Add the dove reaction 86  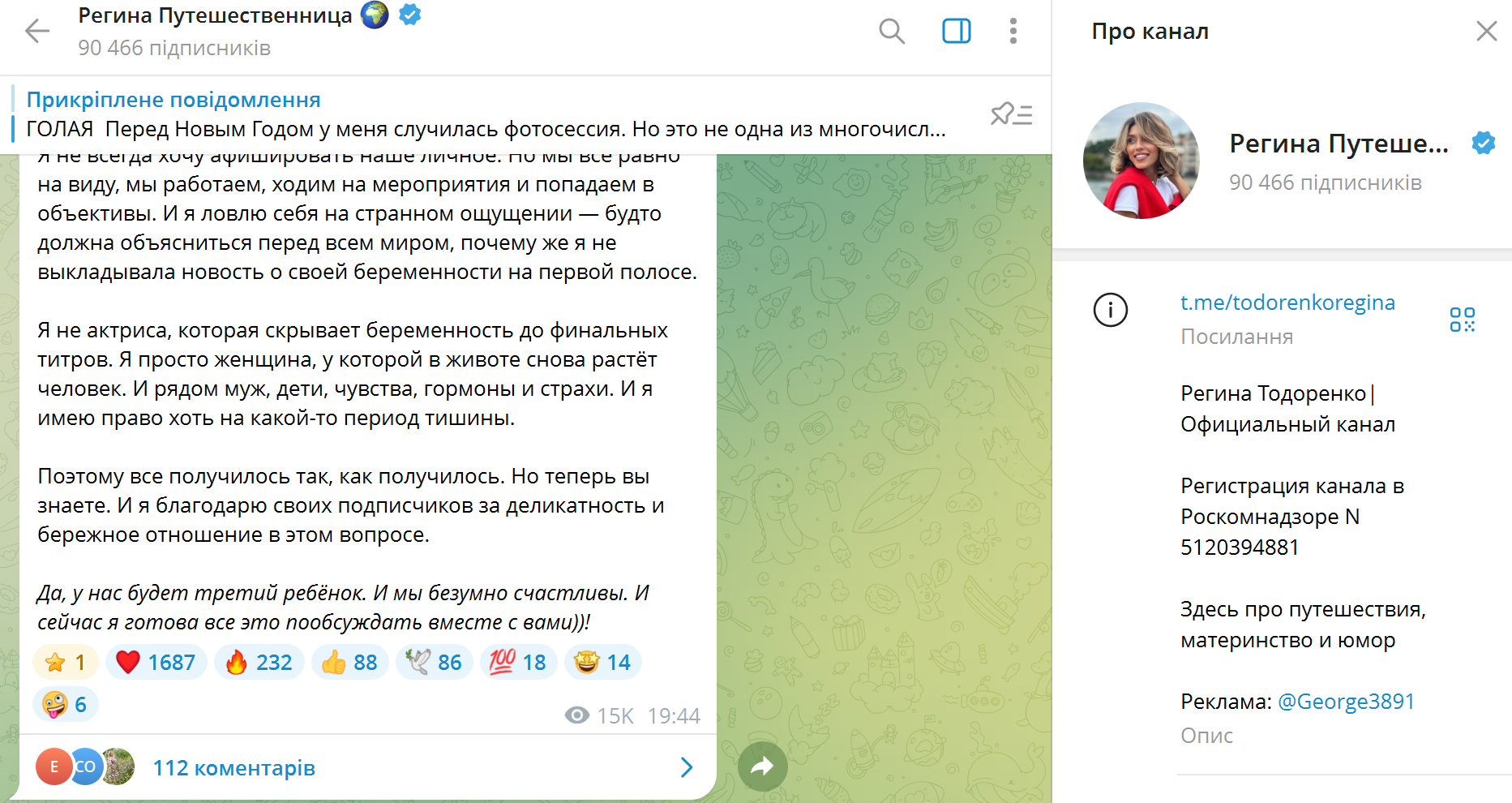click(435, 663)
